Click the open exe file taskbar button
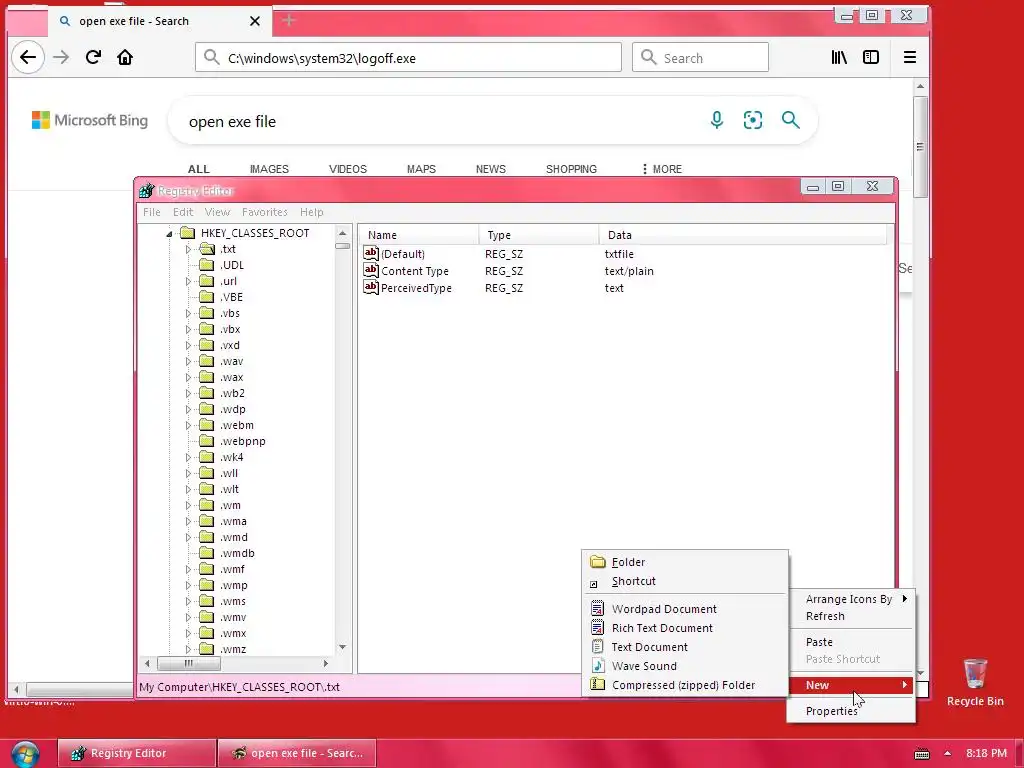Image resolution: width=1024 pixels, height=768 pixels. 297,753
